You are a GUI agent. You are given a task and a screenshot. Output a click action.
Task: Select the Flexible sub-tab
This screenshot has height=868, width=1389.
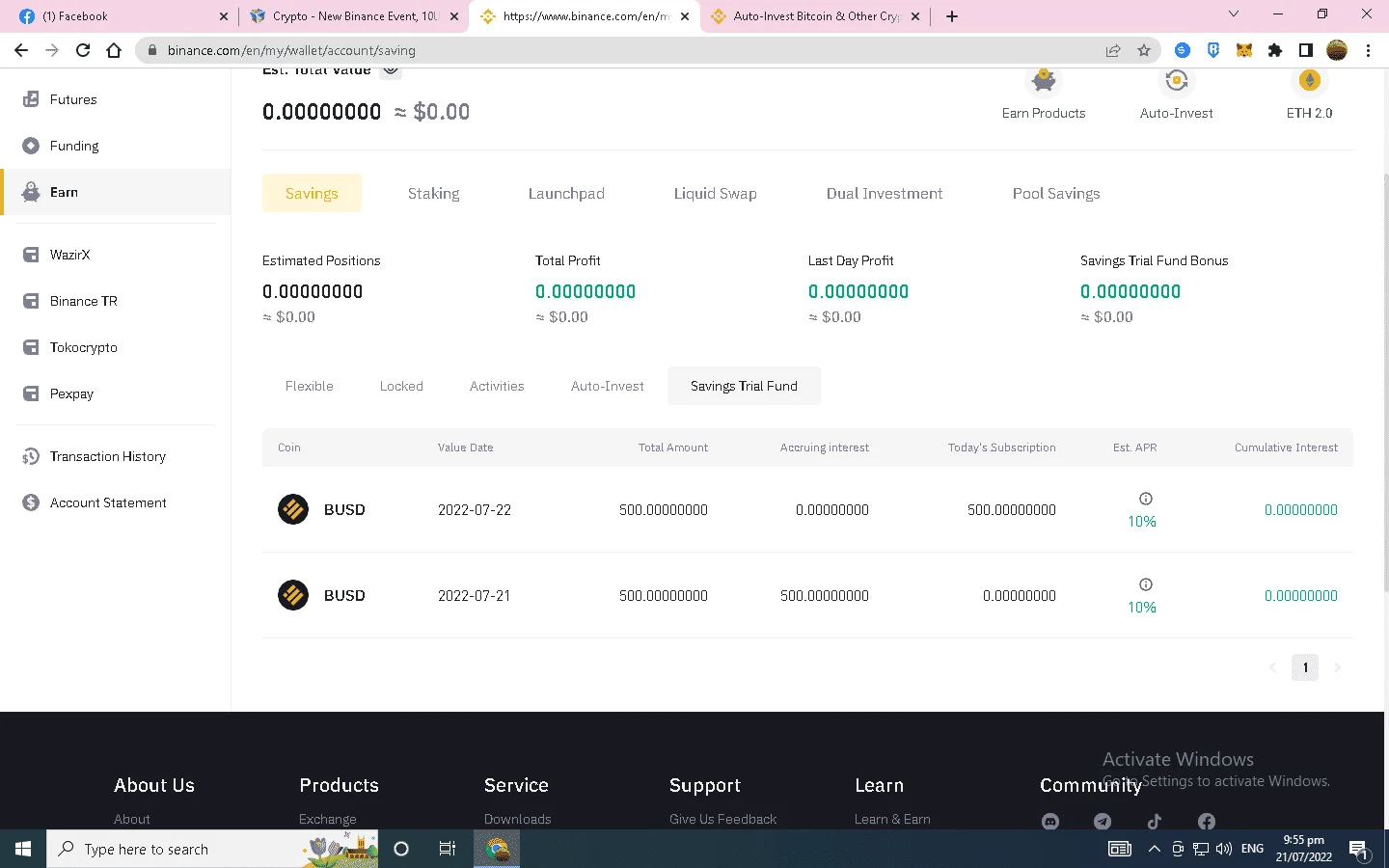[x=310, y=386]
